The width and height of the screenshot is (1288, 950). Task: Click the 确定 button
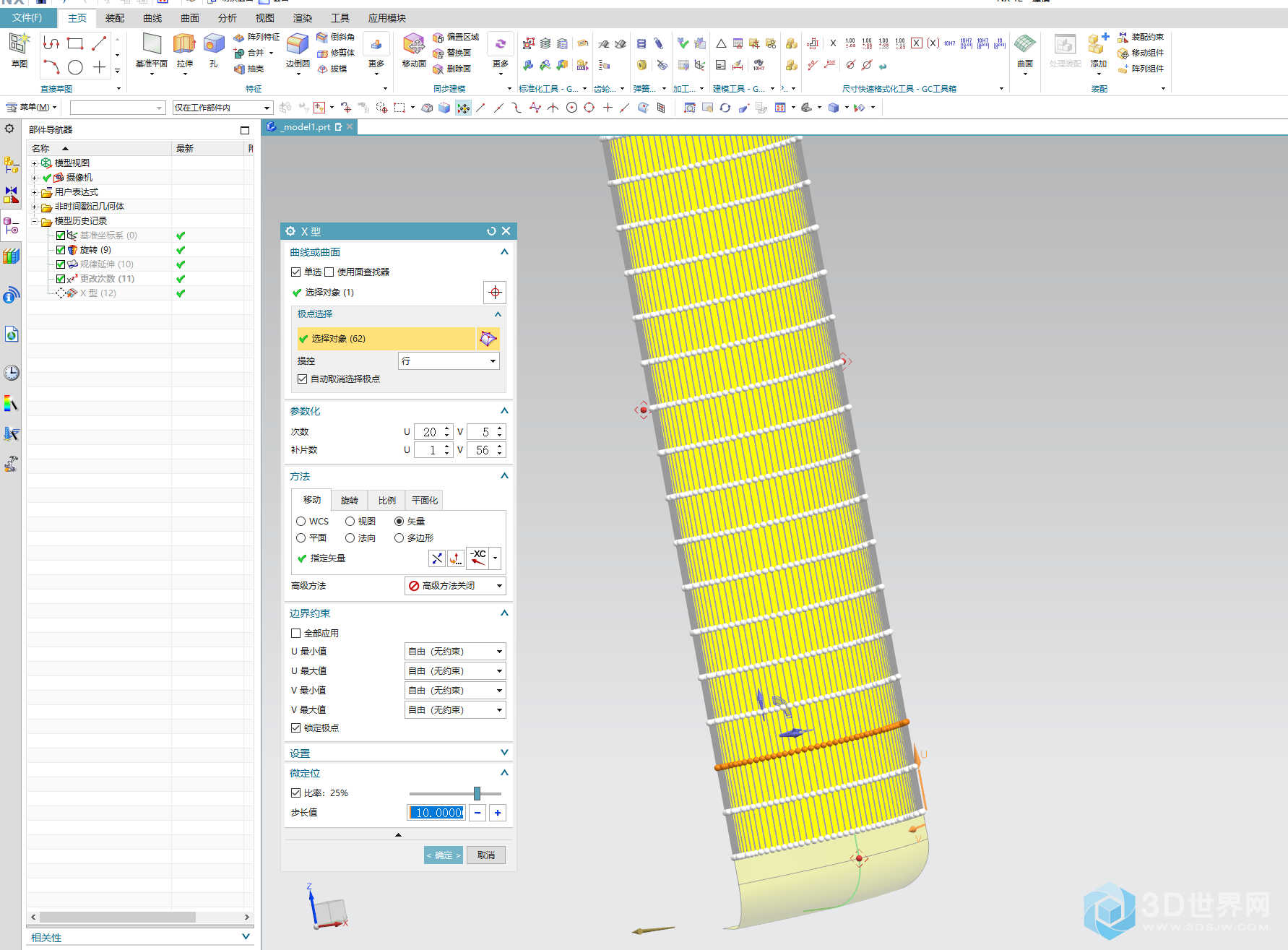pos(444,855)
